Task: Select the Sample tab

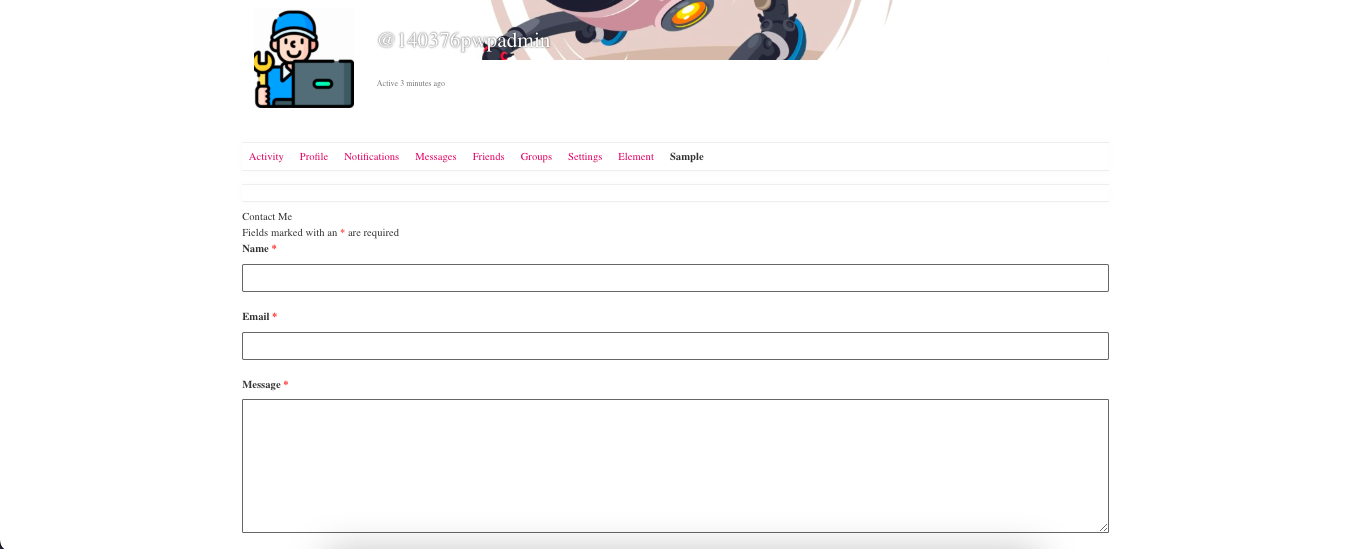Action: click(687, 157)
